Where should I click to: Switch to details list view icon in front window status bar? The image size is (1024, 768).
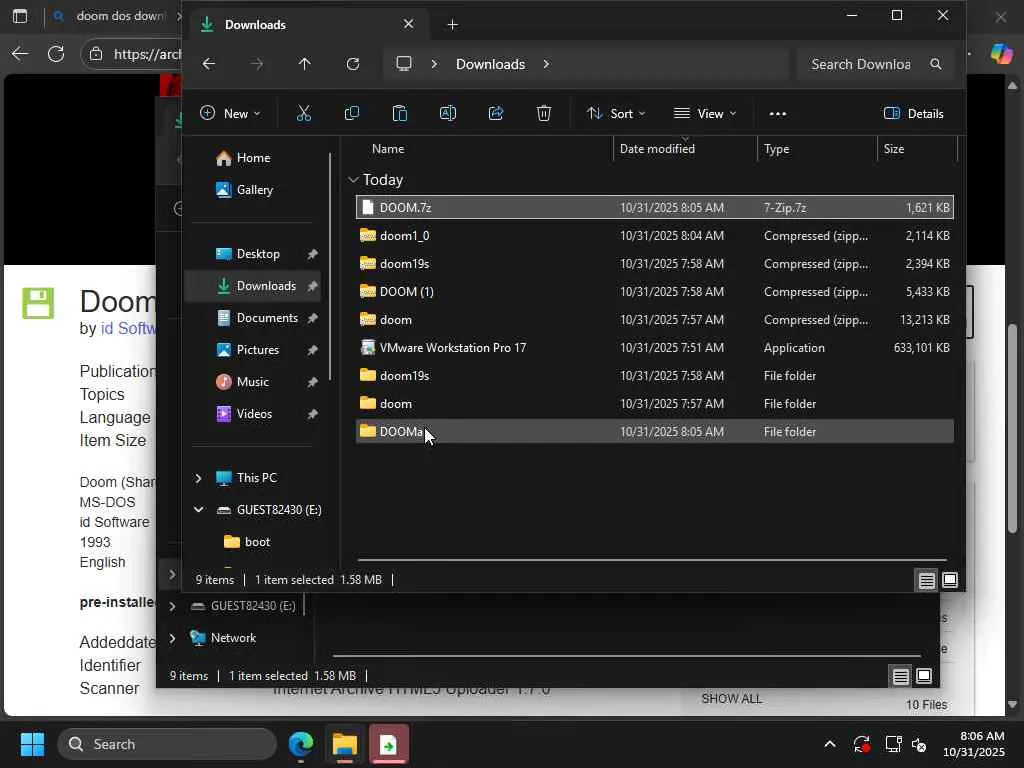point(926,580)
